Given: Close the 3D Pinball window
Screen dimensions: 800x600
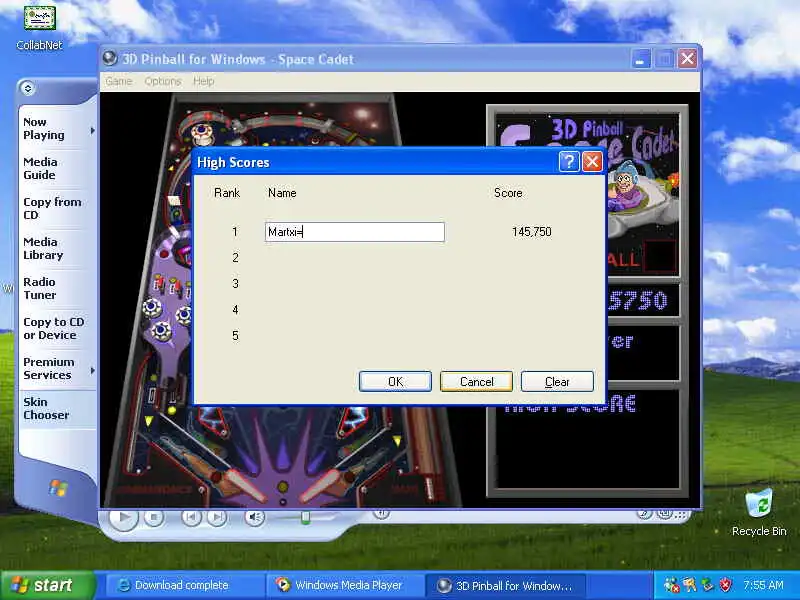Looking at the screenshot, I should tap(687, 59).
